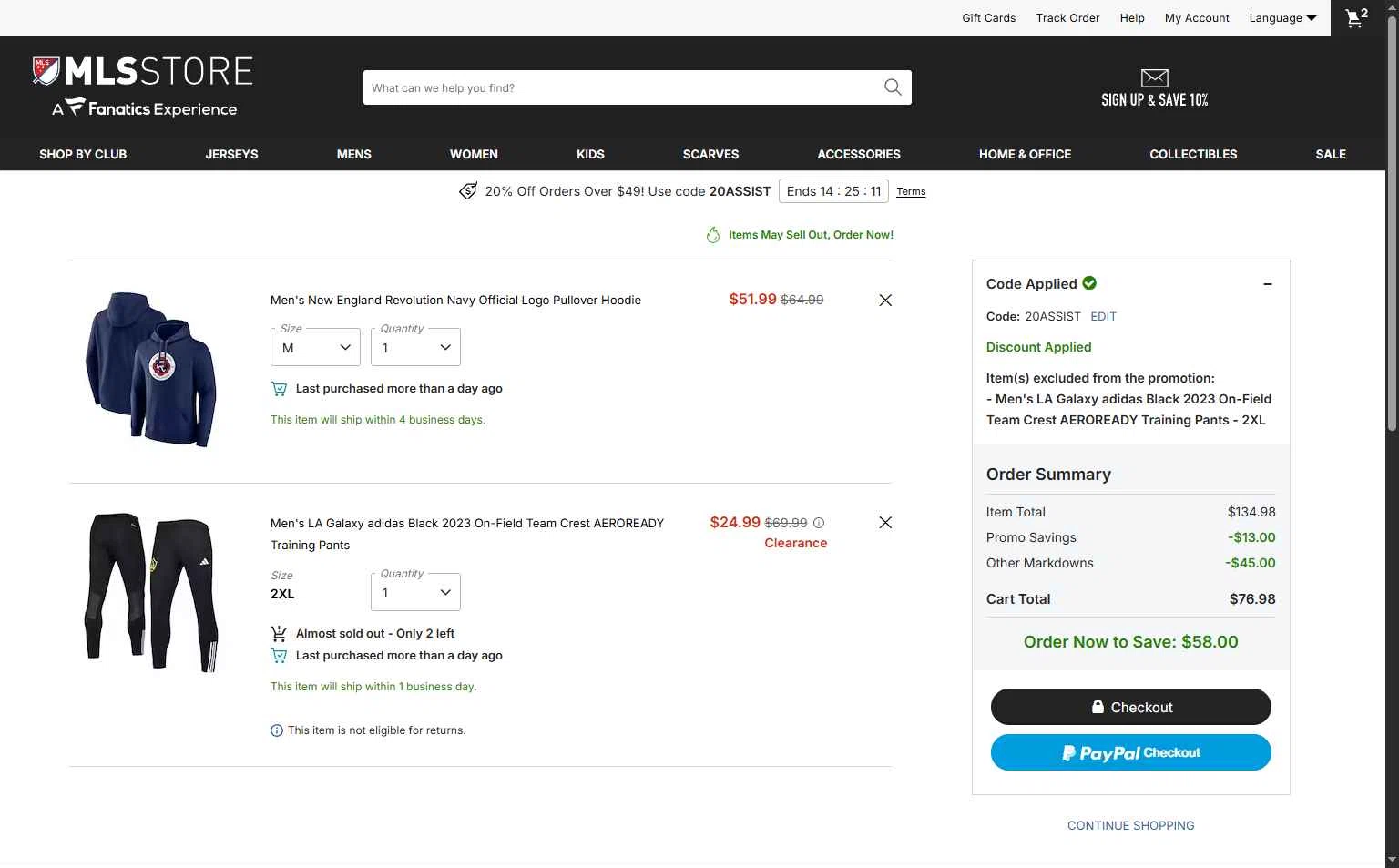Click the info icon beside $69.99 price
The width and height of the screenshot is (1399, 868).
coord(819,523)
